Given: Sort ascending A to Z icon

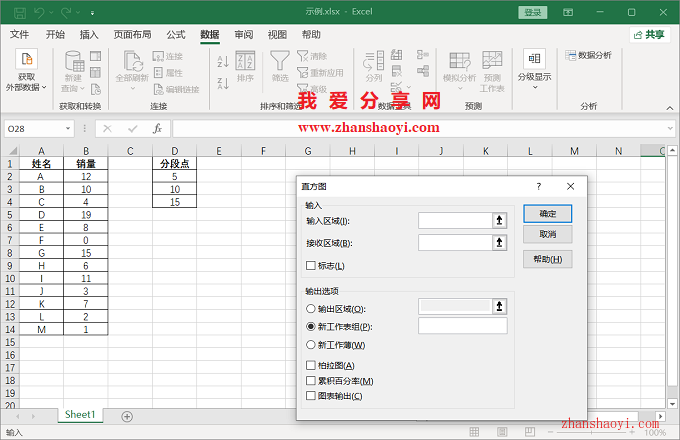Looking at the screenshot, I should [x=223, y=62].
